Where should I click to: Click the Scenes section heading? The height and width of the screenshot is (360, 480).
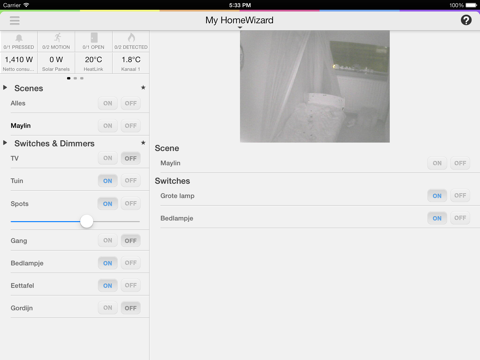point(29,88)
